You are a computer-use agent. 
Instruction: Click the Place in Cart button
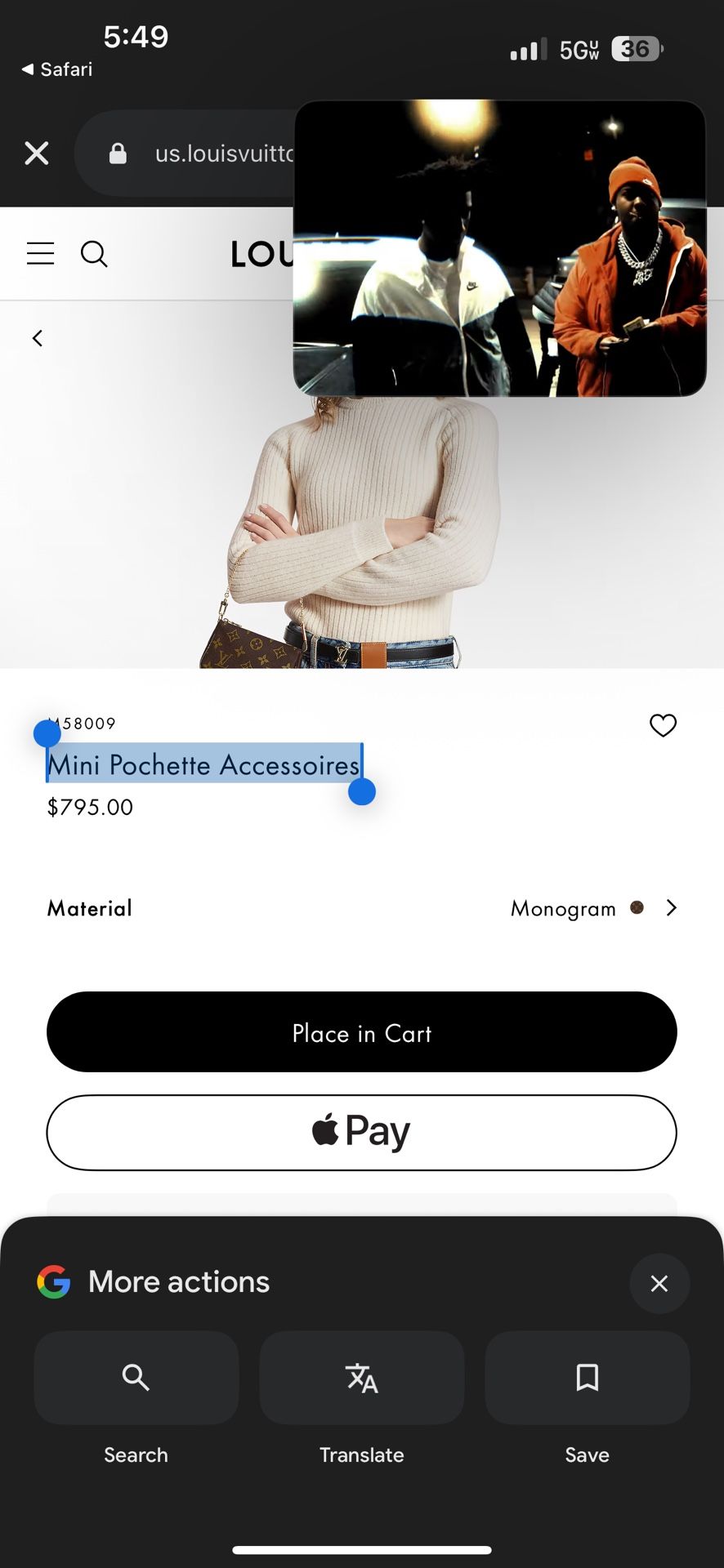click(362, 1032)
